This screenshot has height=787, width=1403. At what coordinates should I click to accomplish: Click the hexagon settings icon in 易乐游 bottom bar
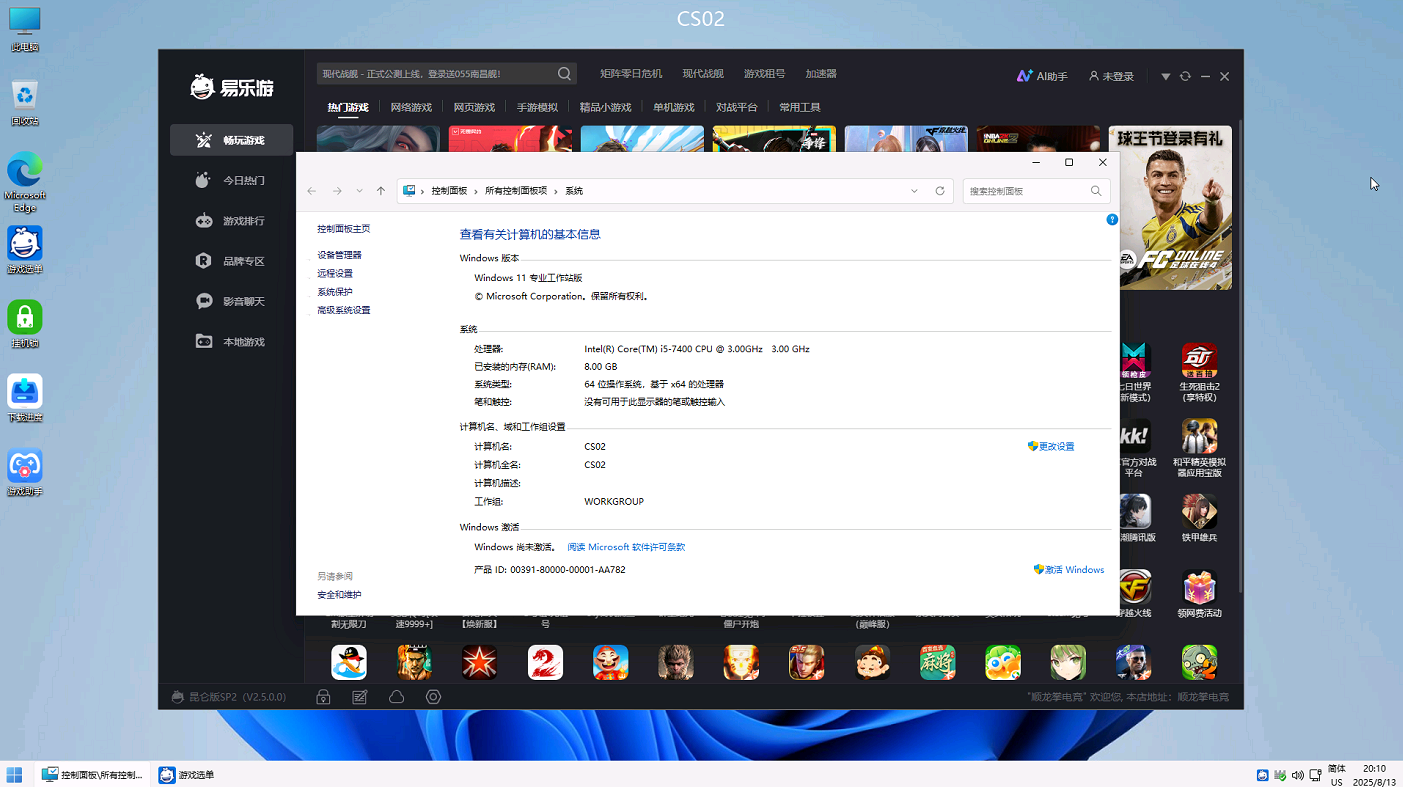point(433,697)
